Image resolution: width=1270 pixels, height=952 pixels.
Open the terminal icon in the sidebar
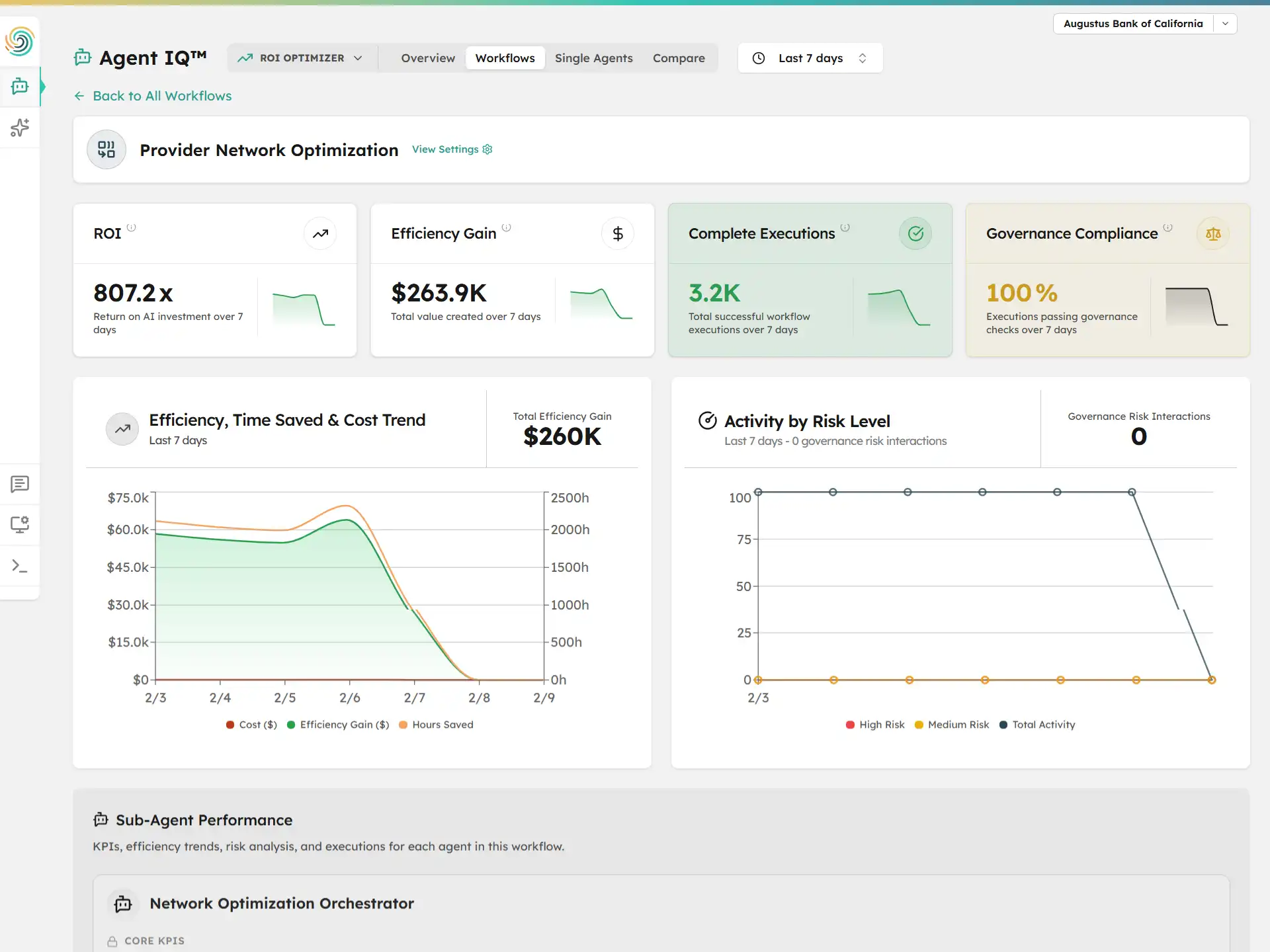point(20,566)
